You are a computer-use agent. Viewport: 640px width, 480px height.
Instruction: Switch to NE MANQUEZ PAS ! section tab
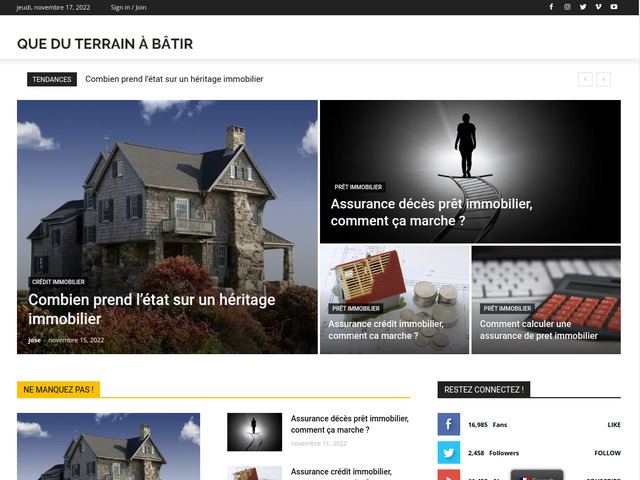click(58, 389)
